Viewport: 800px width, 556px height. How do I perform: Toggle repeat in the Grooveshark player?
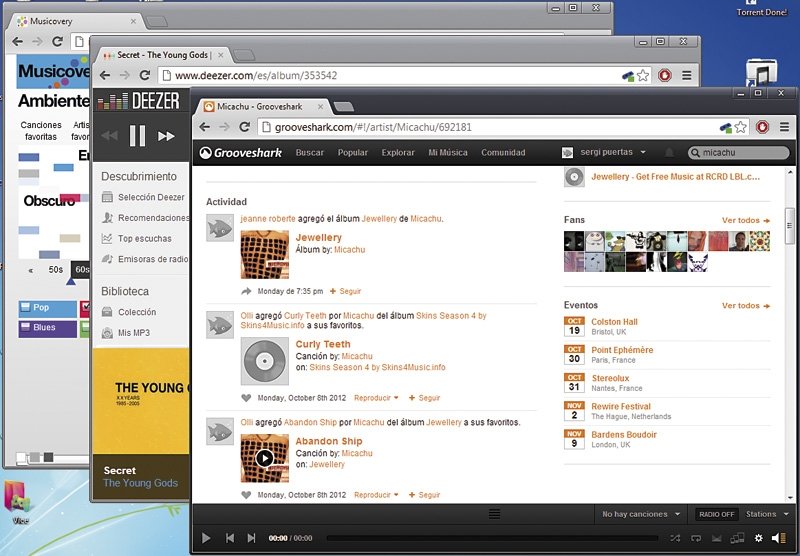tap(696, 538)
